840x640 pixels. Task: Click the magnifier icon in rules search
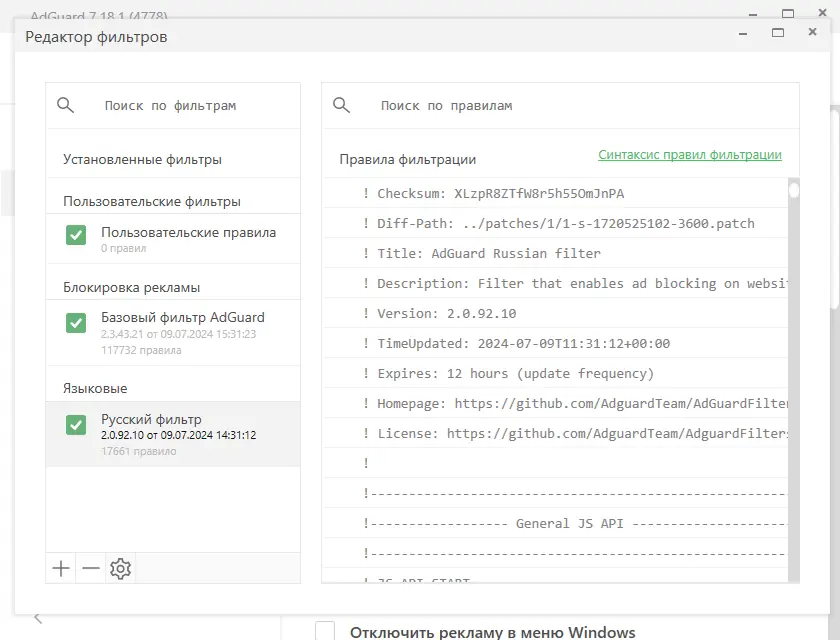[341, 105]
